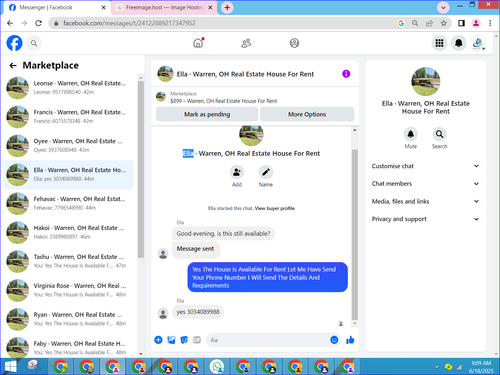
Task: Open the Facebook home logo
Action: pyautogui.click(x=14, y=43)
